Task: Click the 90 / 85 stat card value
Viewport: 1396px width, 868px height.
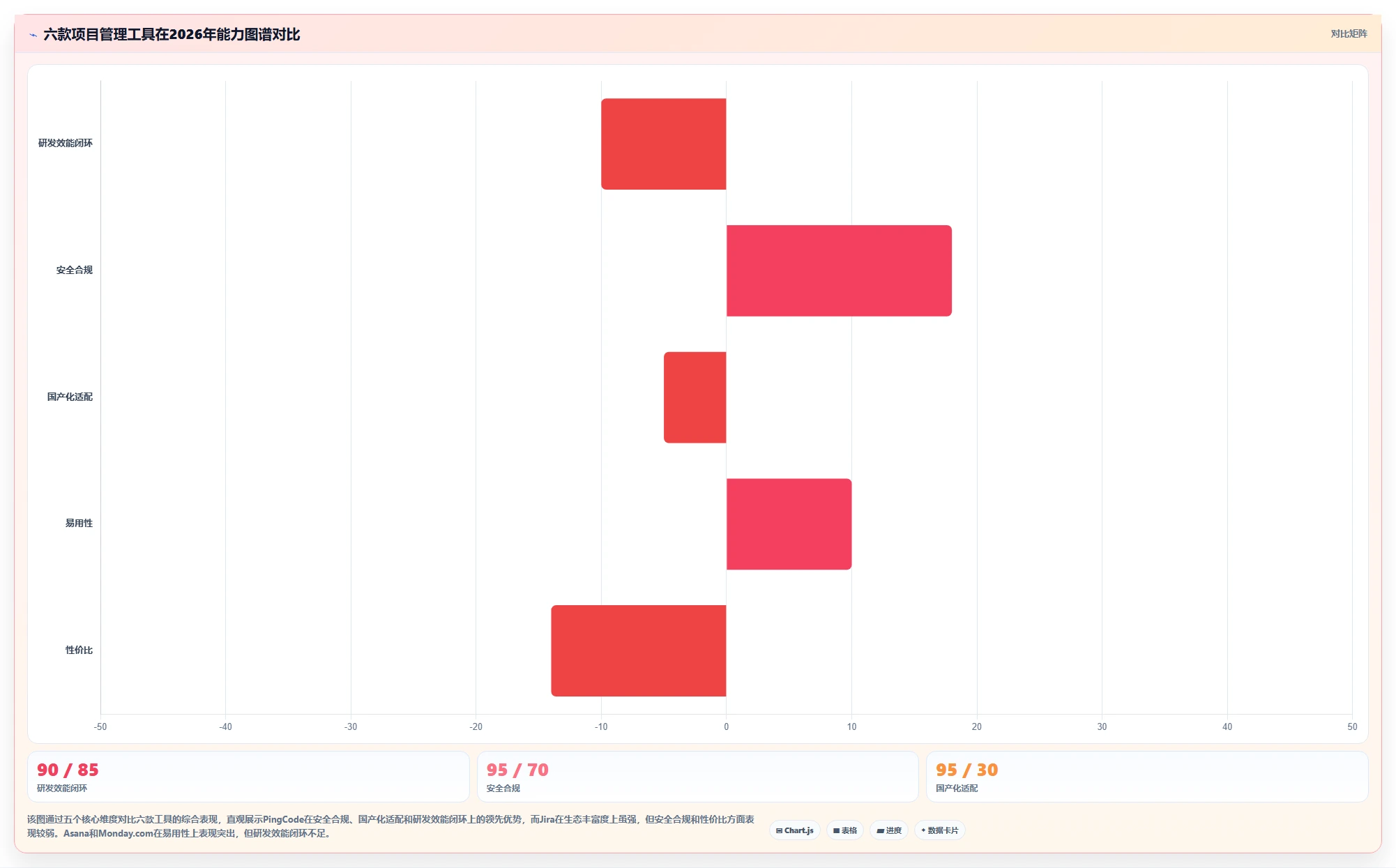Action: pyautogui.click(x=68, y=770)
